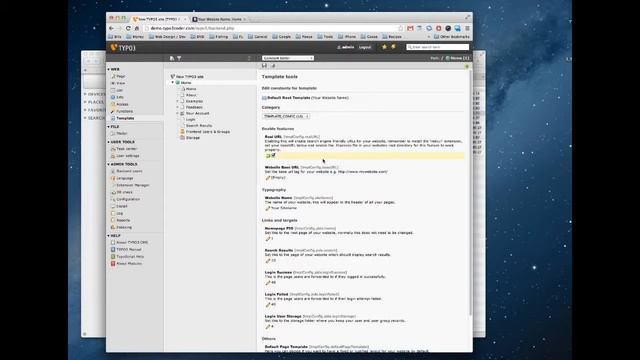640x360 pixels.
Task: Open the Reports admin module
Action: point(123,220)
